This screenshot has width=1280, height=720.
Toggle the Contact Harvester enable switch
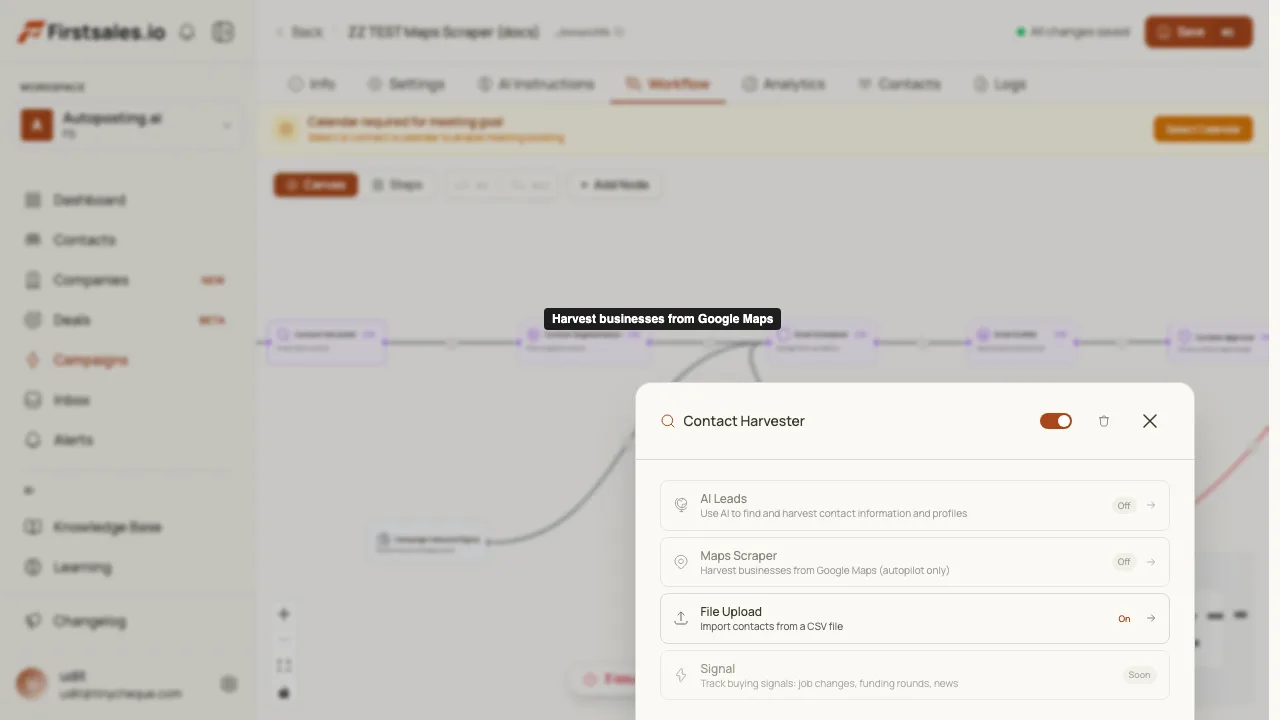(1056, 421)
